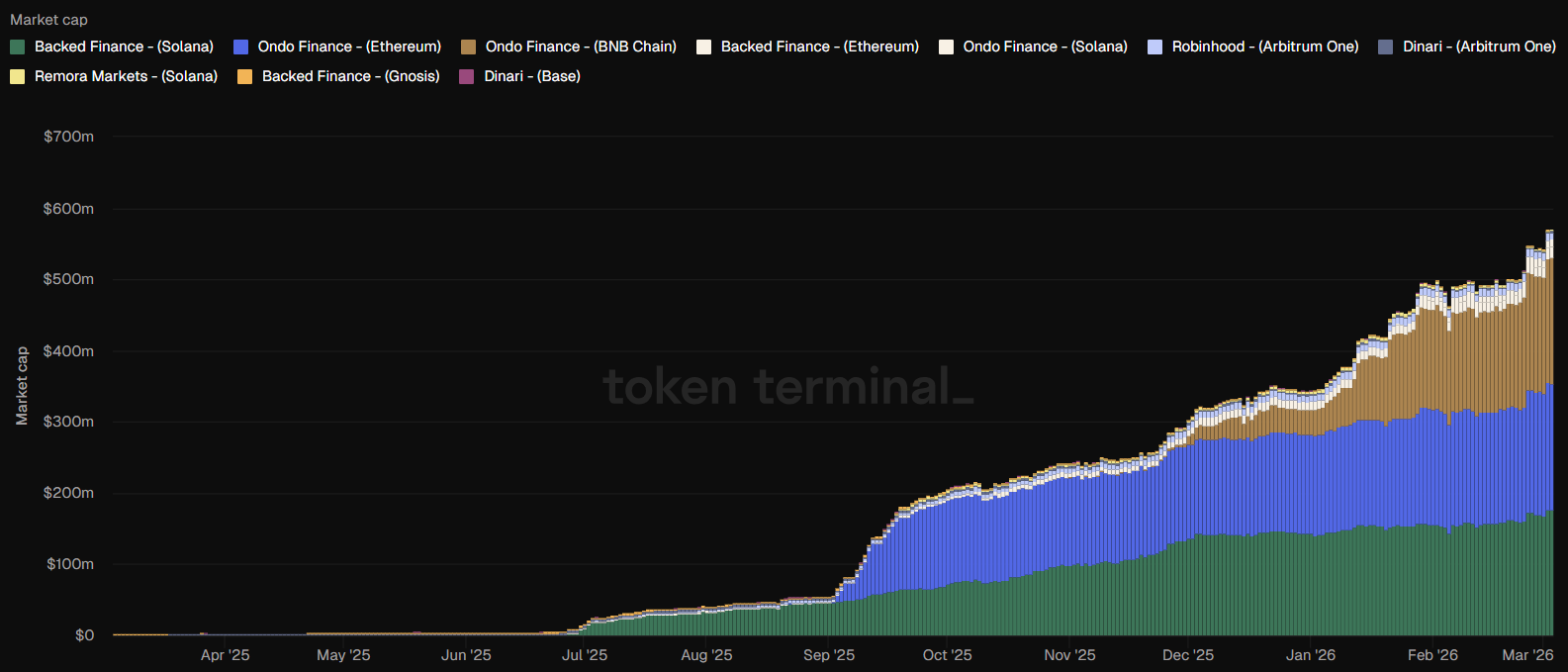Click the $200m y-axis label
Image resolution: width=1568 pixels, height=672 pixels.
pos(69,493)
